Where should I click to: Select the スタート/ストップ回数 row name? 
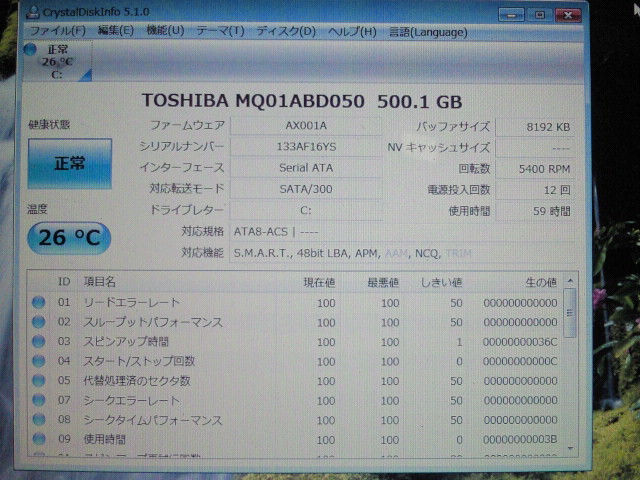coord(139,361)
